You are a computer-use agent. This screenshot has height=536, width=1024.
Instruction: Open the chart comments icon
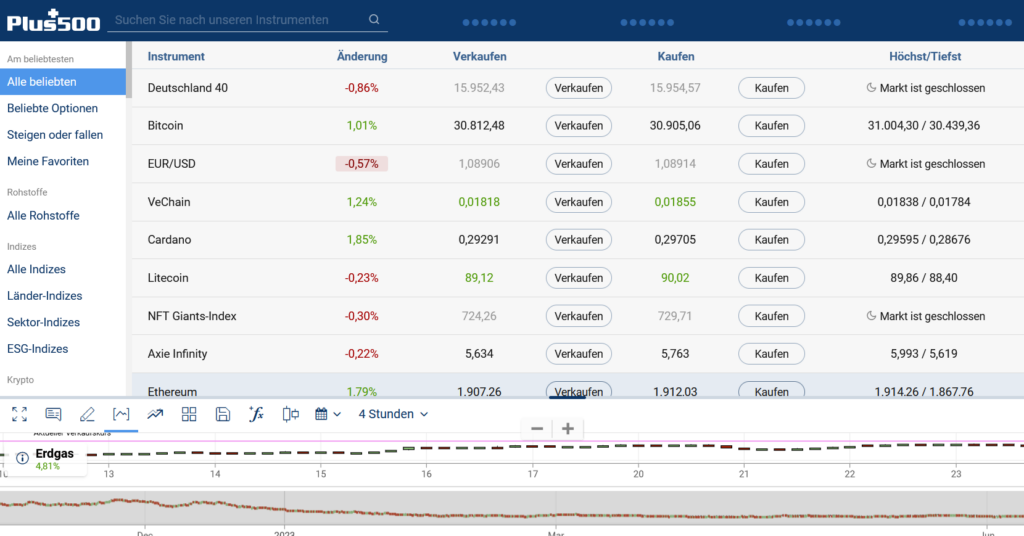[x=53, y=414]
